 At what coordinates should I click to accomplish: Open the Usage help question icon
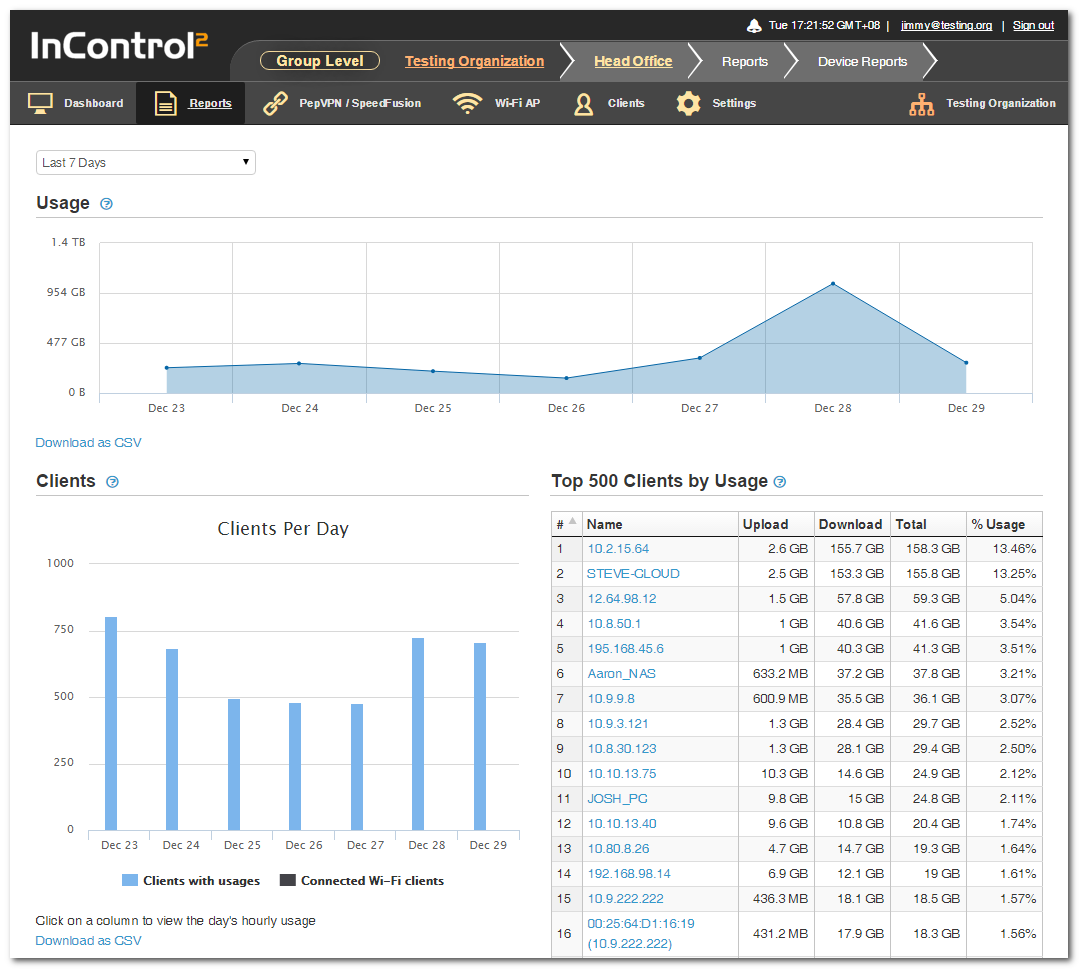coord(106,204)
